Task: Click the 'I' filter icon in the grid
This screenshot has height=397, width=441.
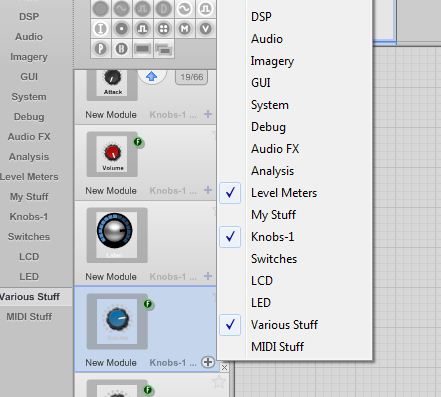Action: coord(101,29)
